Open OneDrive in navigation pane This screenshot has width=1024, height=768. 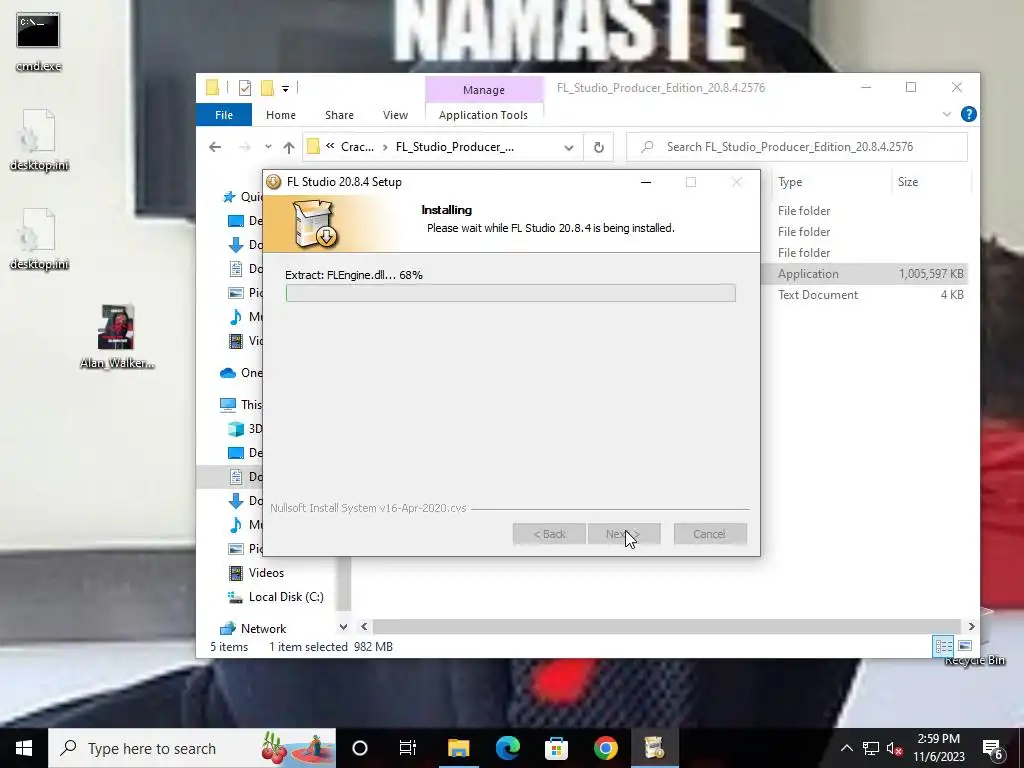click(242, 373)
